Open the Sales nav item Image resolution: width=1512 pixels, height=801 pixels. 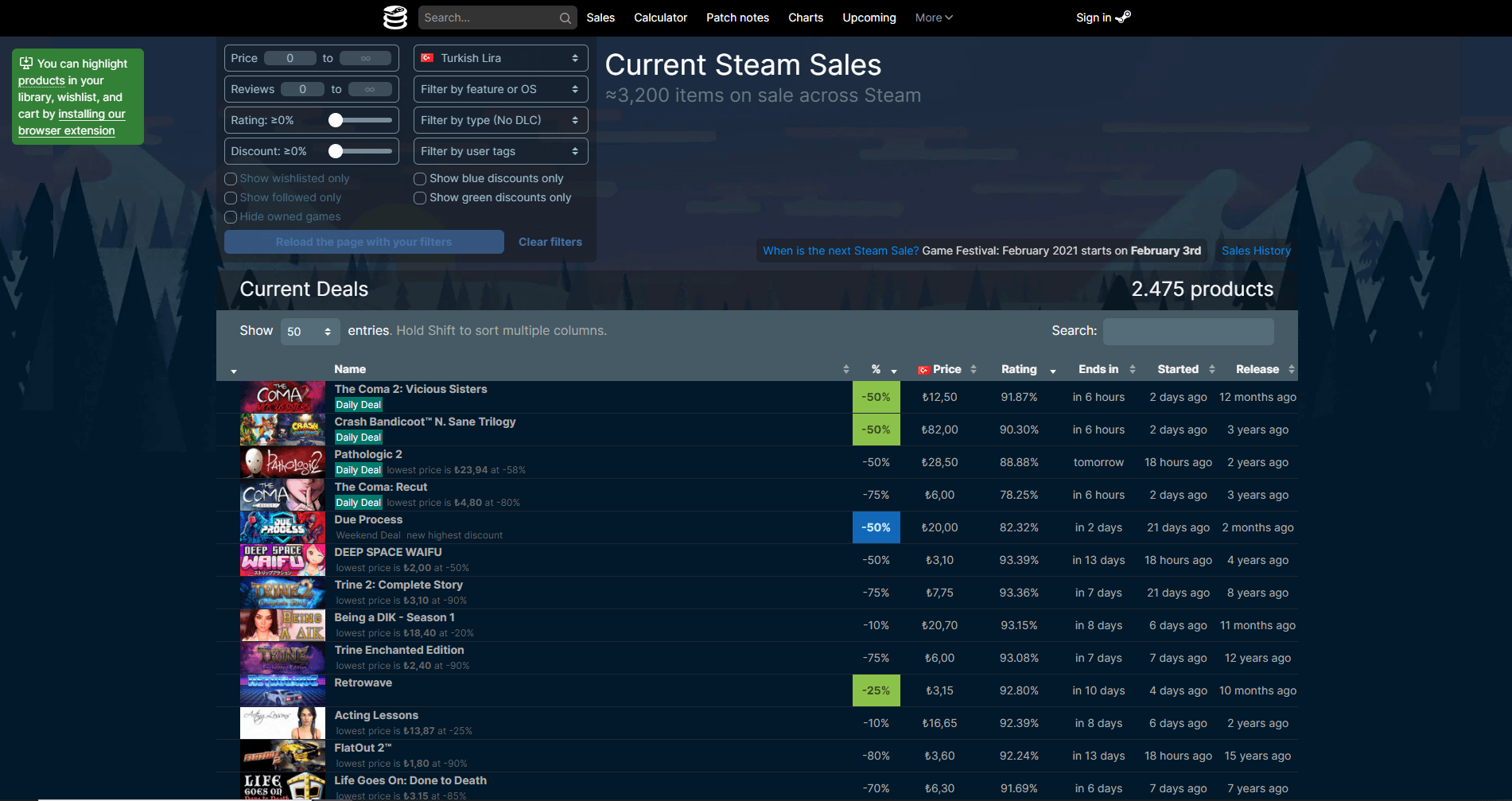[601, 17]
